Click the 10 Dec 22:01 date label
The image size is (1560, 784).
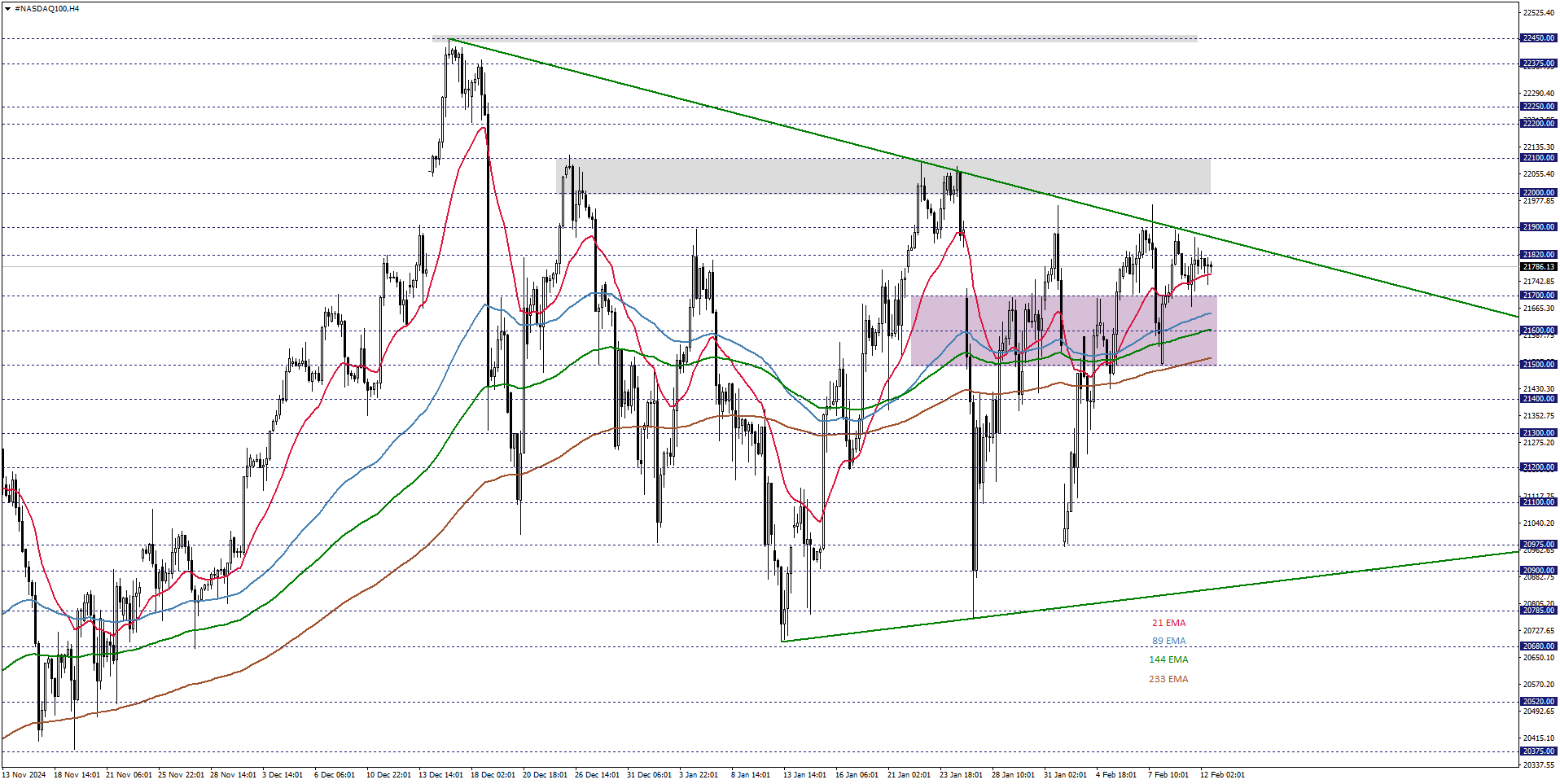tap(389, 775)
